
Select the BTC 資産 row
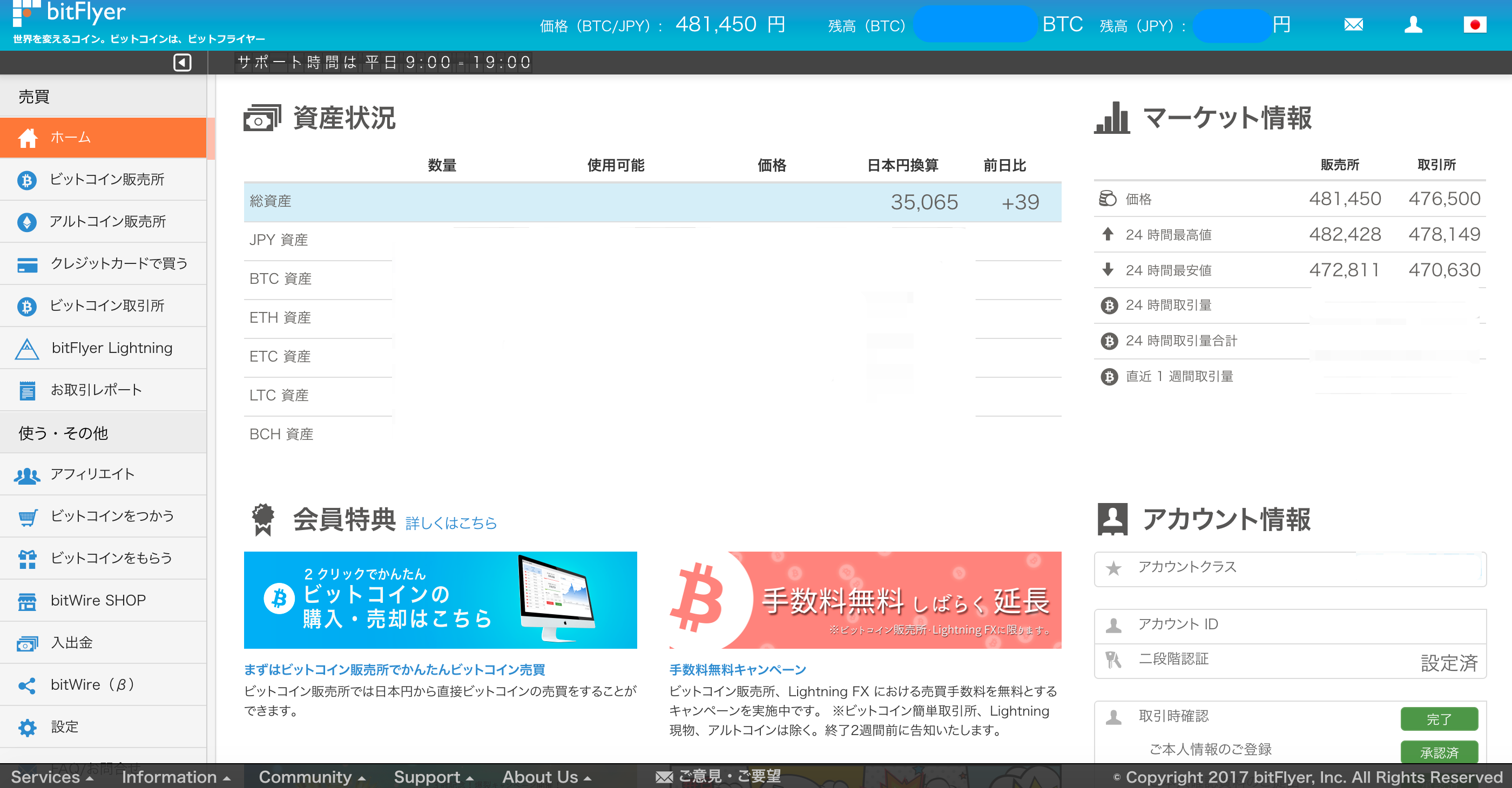[x=652, y=279]
